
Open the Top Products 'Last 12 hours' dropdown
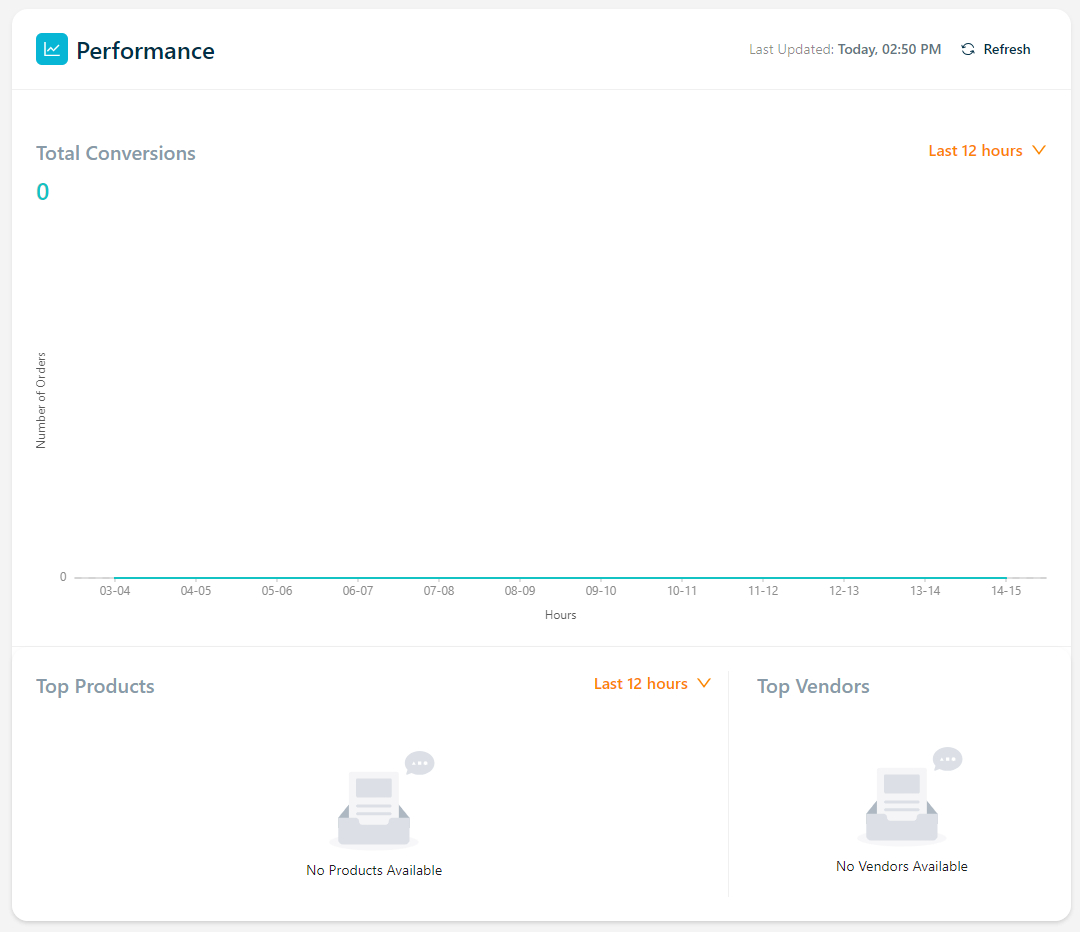[641, 684]
